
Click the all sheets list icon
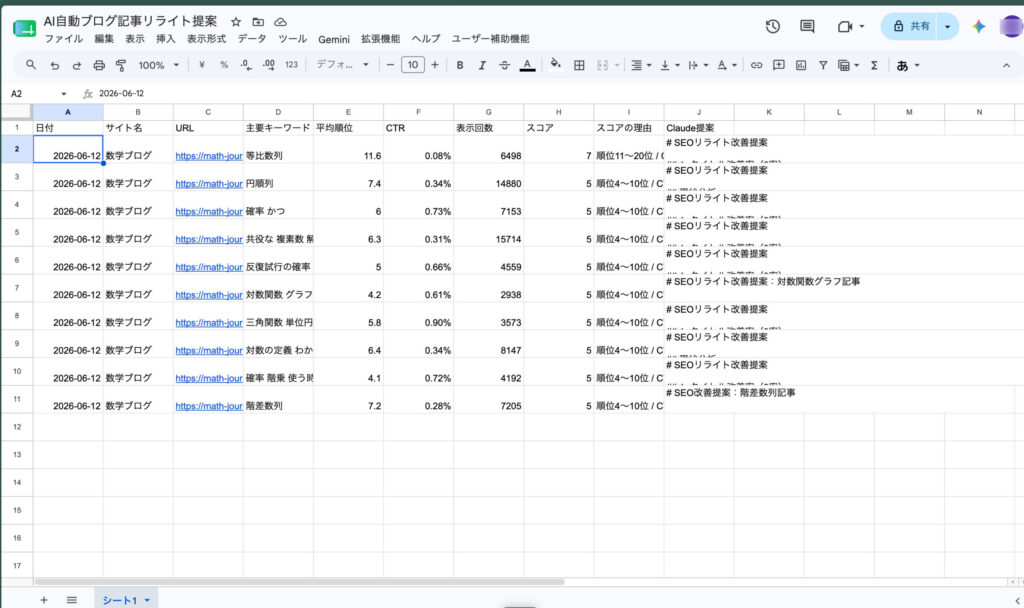[72, 600]
